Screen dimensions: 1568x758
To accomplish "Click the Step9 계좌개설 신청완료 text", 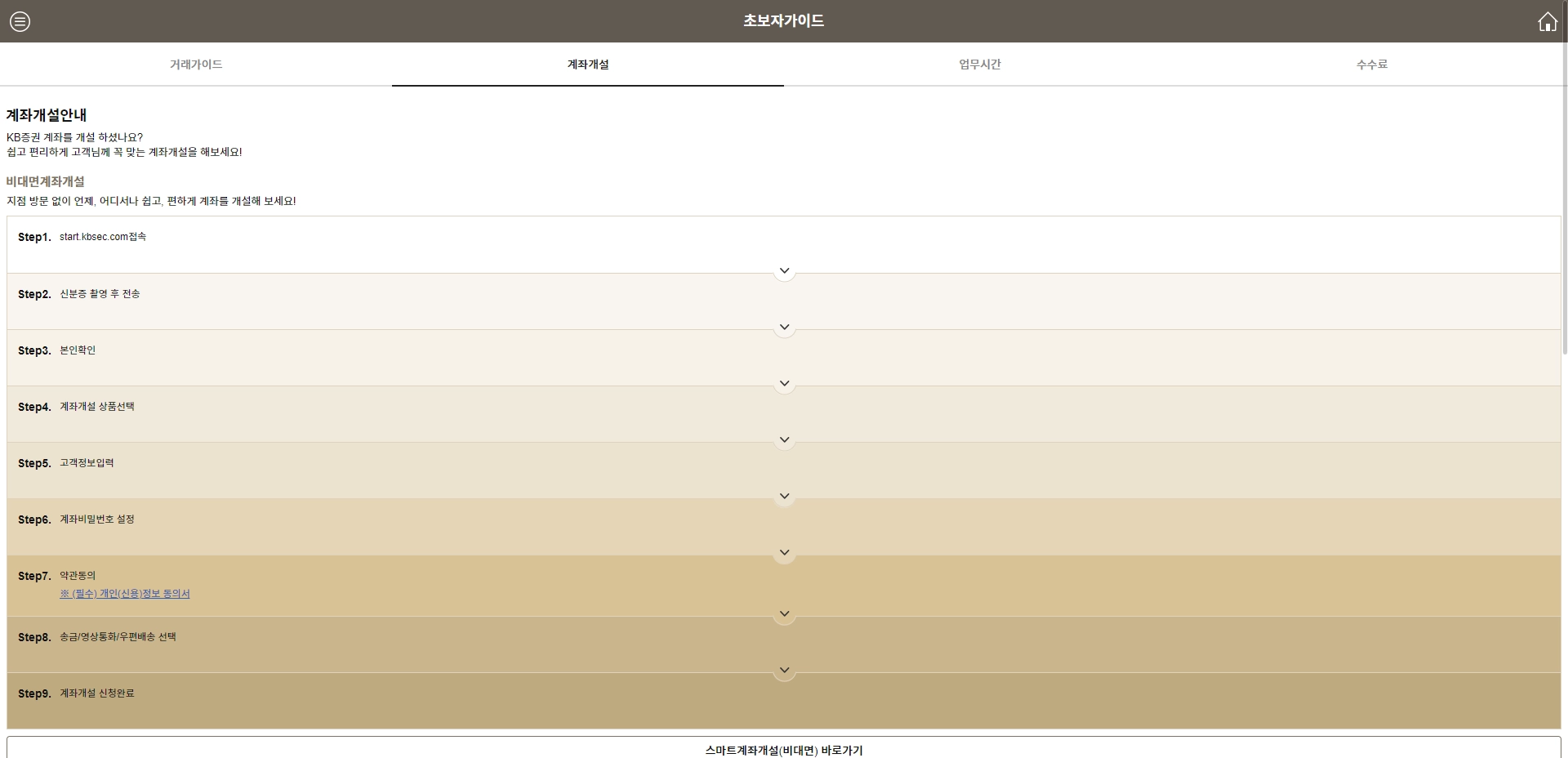I will pyautogui.click(x=97, y=693).
